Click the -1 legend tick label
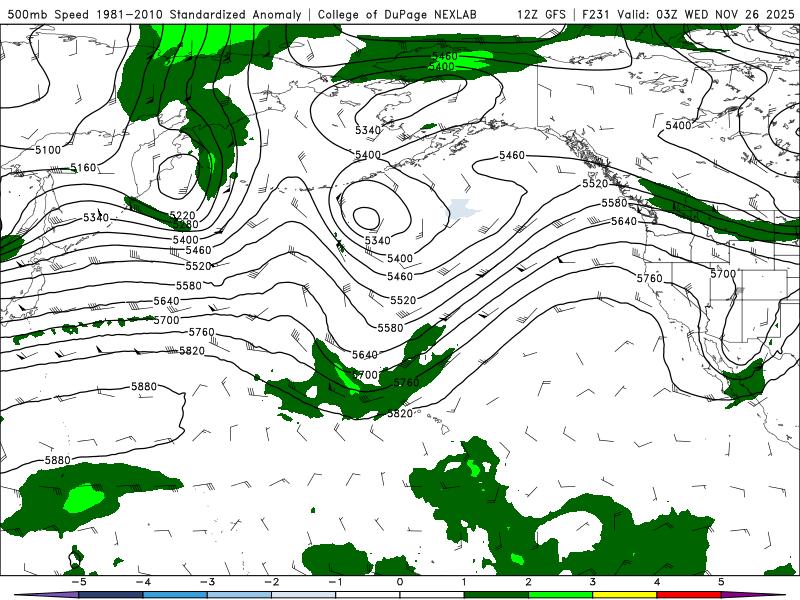Viewport: 800px width, 600px height. click(x=335, y=582)
